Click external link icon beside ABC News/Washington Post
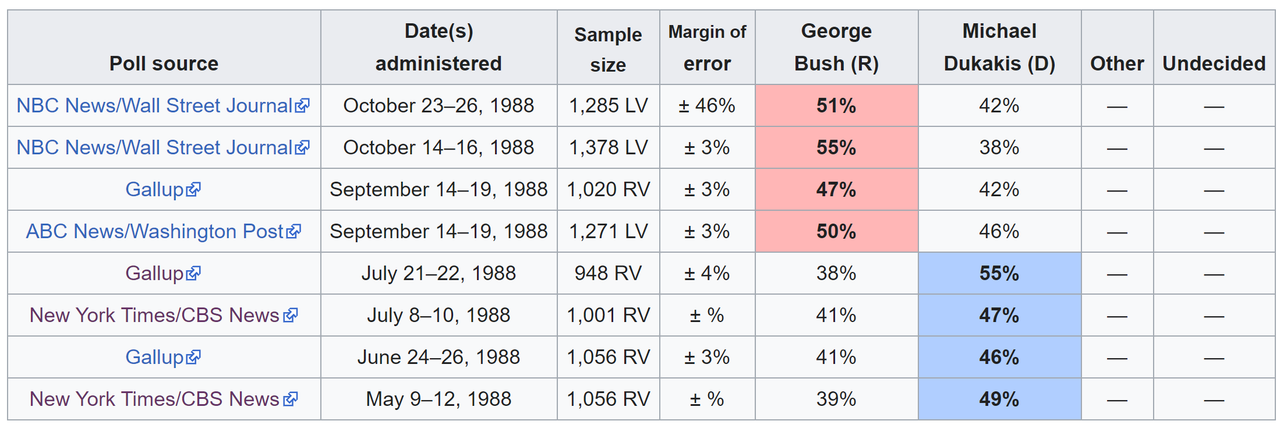 (x=293, y=232)
